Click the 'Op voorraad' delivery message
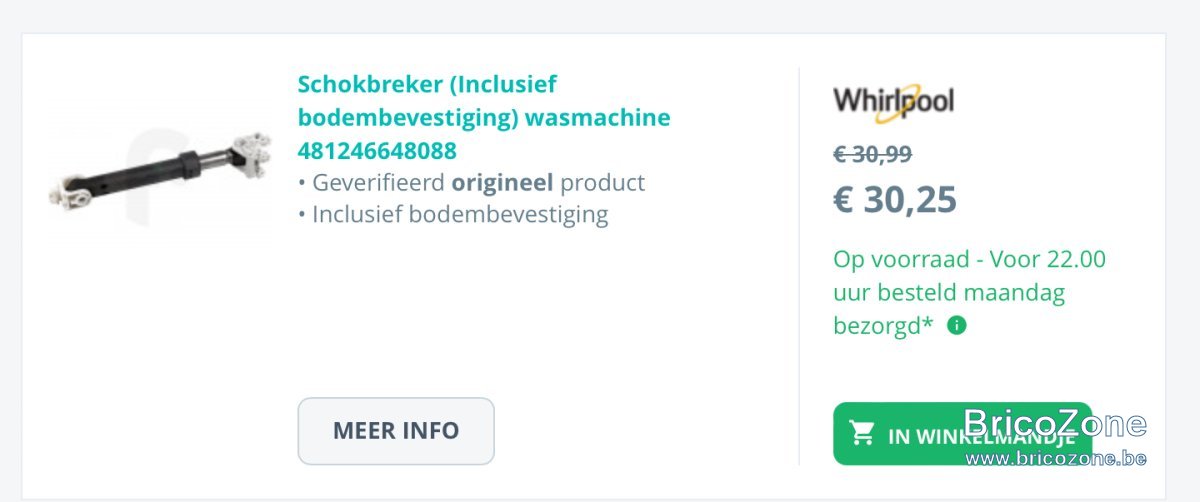This screenshot has height=502, width=1200. click(969, 292)
